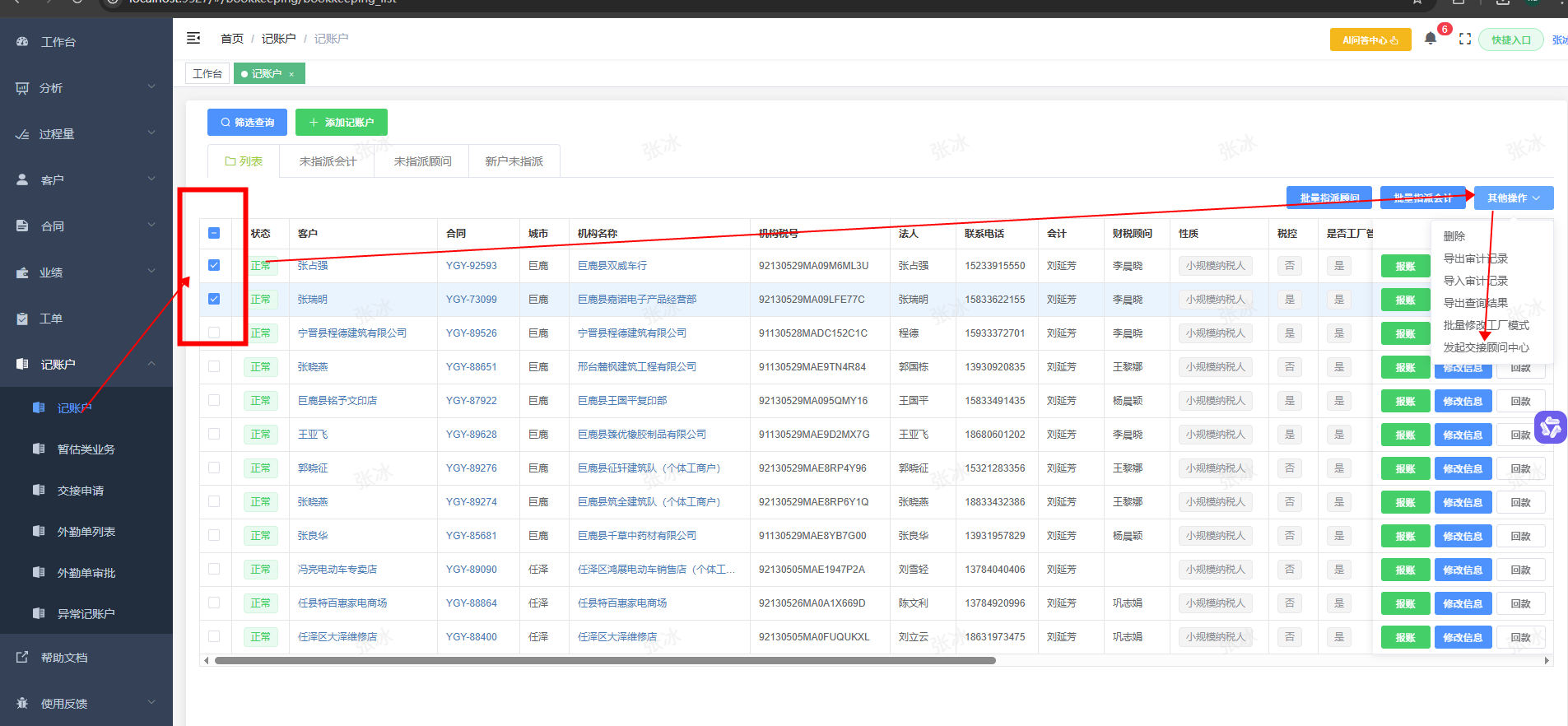Open 异常记账户 via its sidebar icon
Viewport: 1568px width, 726px height.
tap(39, 613)
